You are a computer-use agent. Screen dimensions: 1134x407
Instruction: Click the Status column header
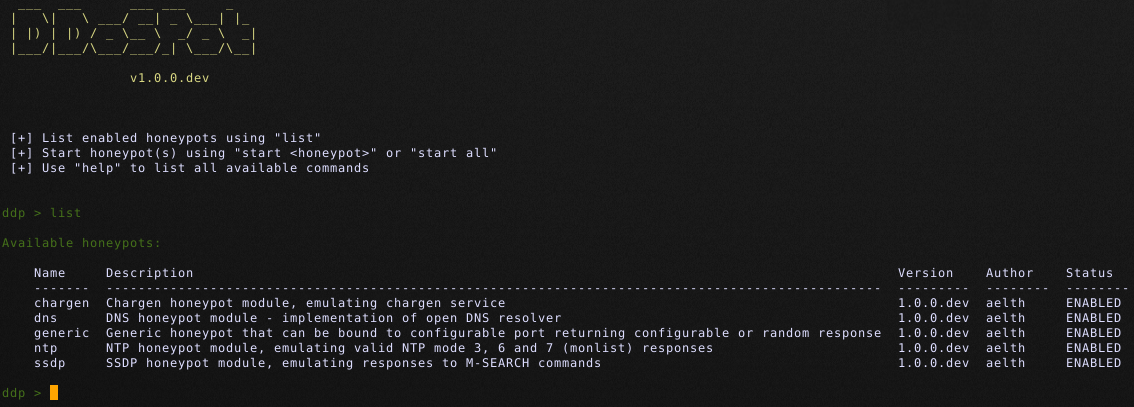coord(1089,273)
